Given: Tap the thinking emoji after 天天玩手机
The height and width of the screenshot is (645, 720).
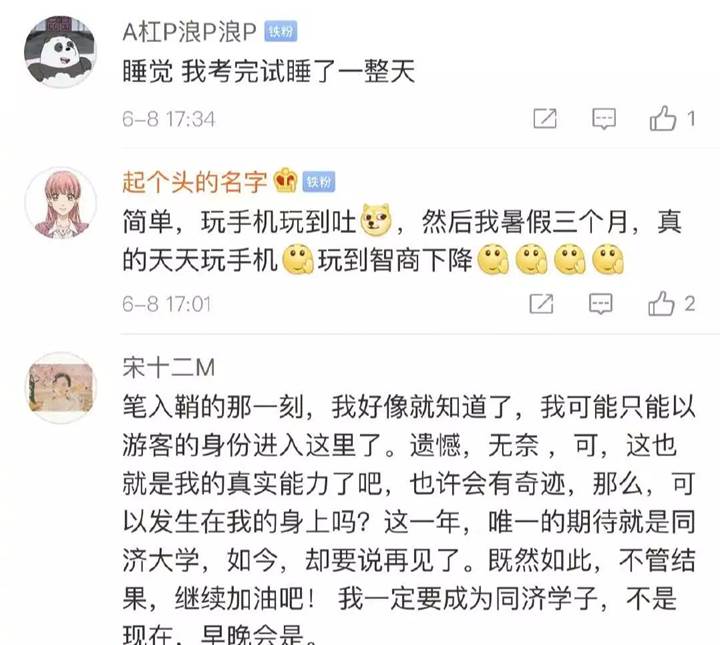Looking at the screenshot, I should (x=298, y=259).
